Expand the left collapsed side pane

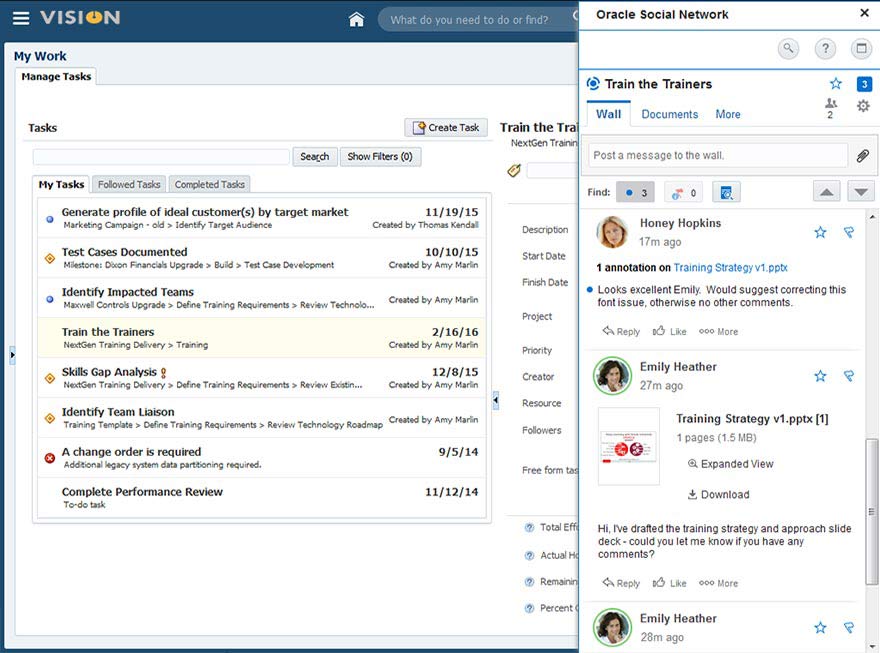click(x=12, y=355)
